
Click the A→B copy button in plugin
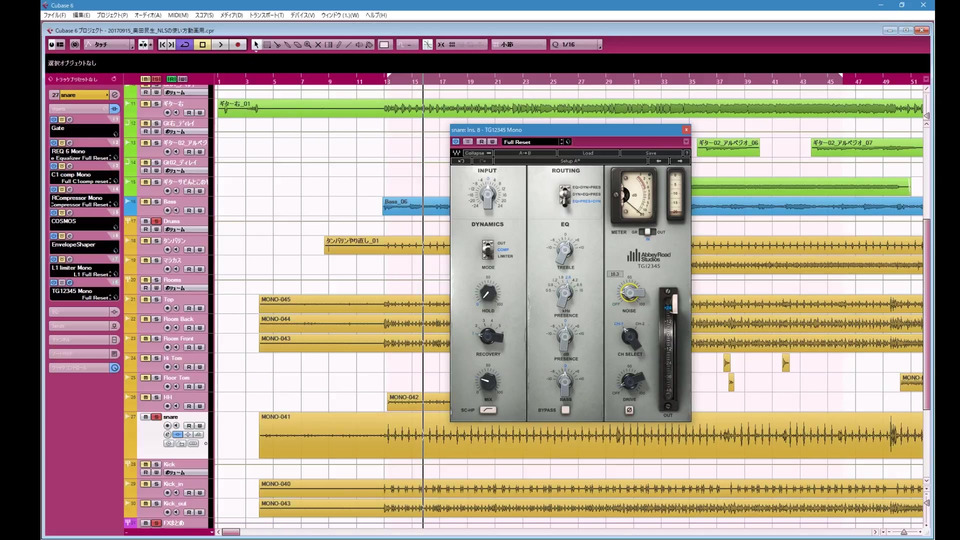(525, 153)
